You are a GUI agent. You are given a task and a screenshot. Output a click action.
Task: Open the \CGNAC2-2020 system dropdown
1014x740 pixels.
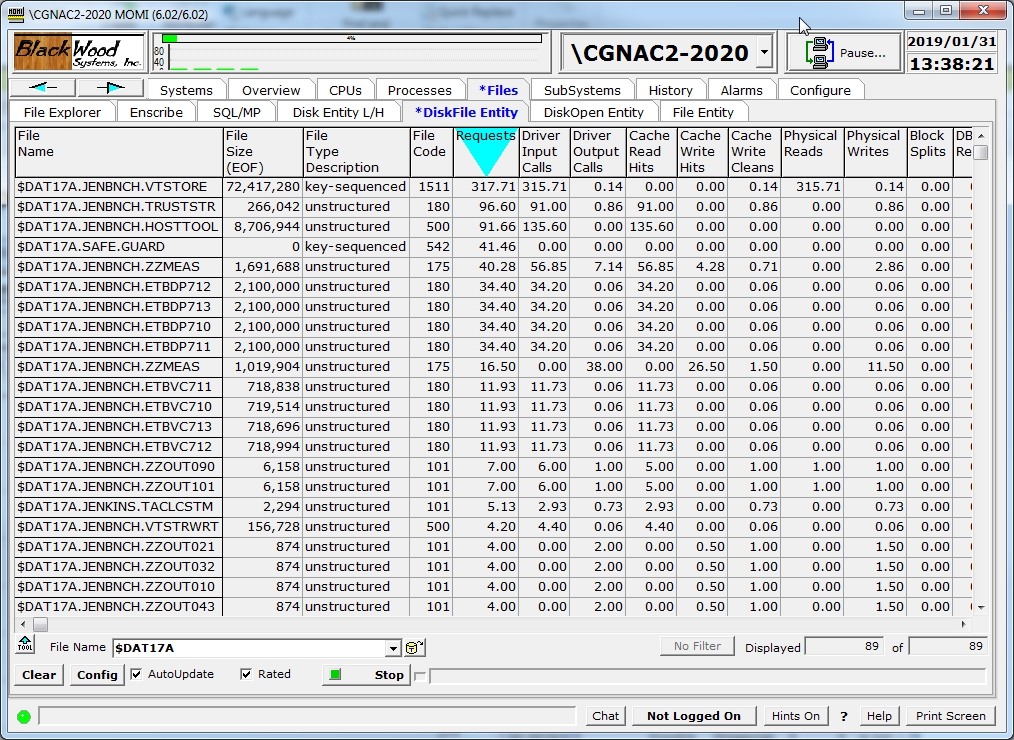[x=764, y=53]
